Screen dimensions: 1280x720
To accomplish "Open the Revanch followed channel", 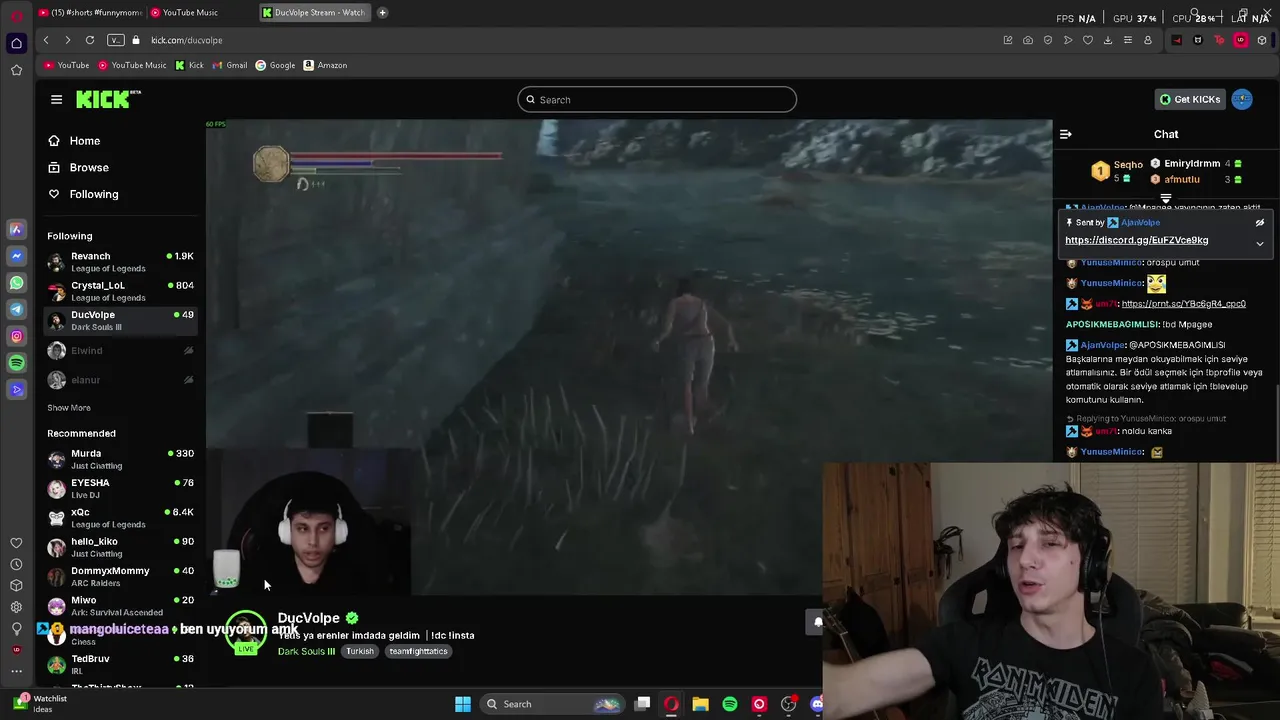I will [120, 262].
